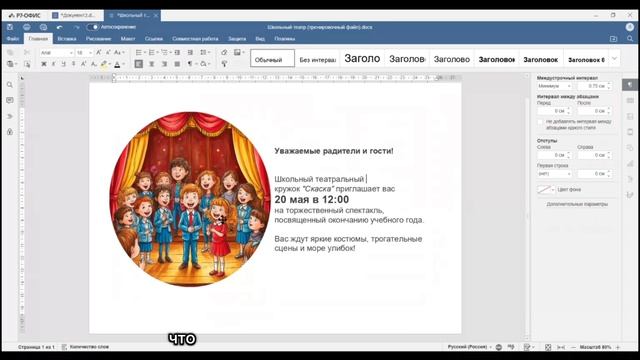This screenshot has height=360, width=640.
Task: Click the Save icon in the title bar
Action: click(10, 27)
